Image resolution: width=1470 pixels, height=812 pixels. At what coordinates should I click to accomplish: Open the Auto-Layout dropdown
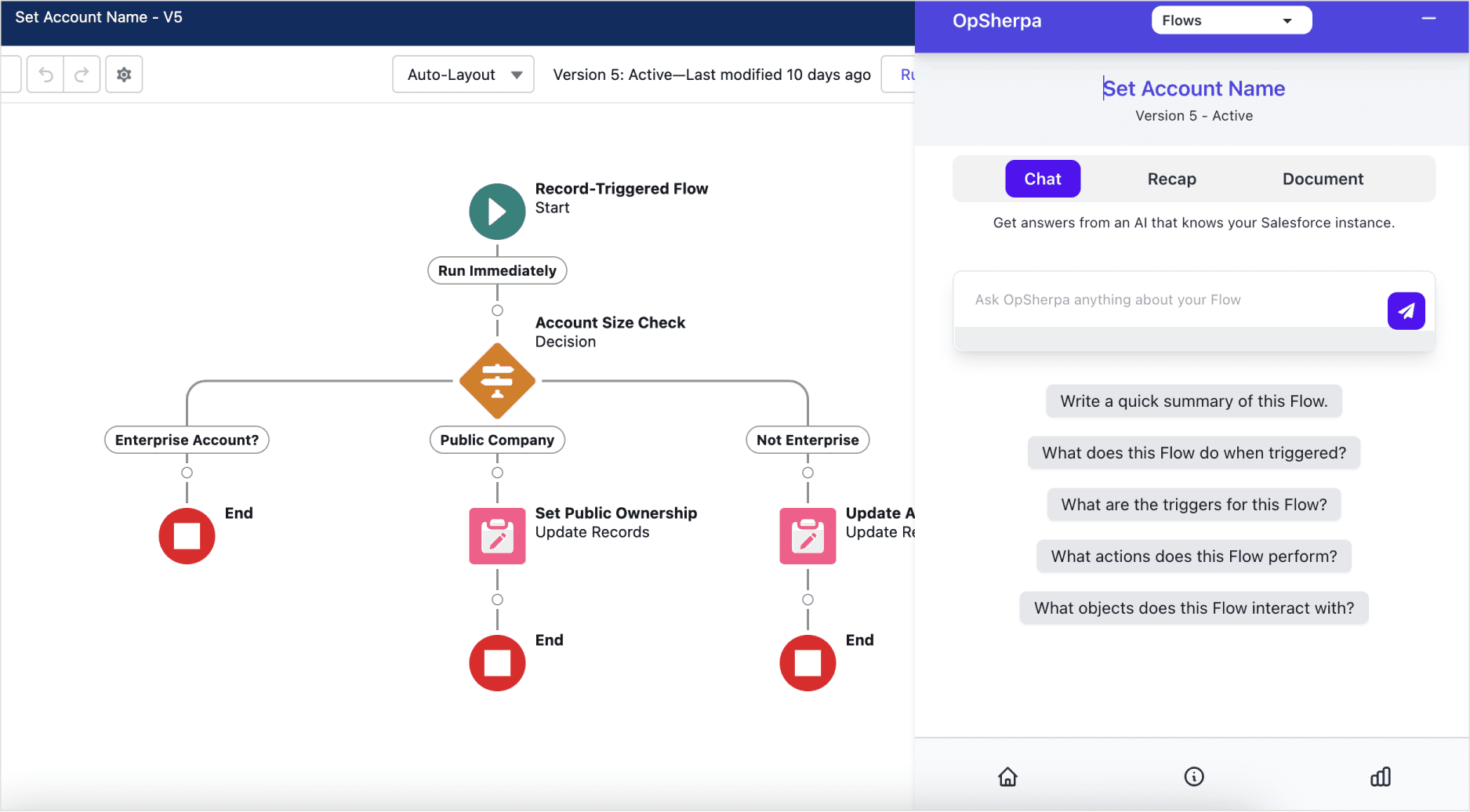463,74
